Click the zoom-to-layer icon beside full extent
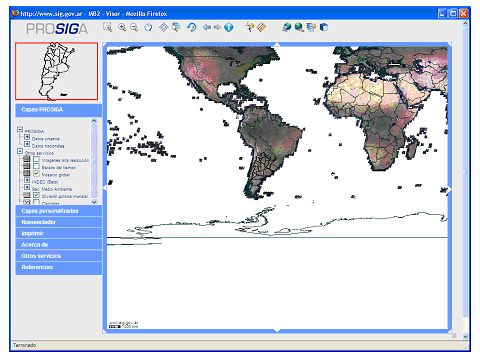This screenshot has height=360, width=480. (x=176, y=27)
